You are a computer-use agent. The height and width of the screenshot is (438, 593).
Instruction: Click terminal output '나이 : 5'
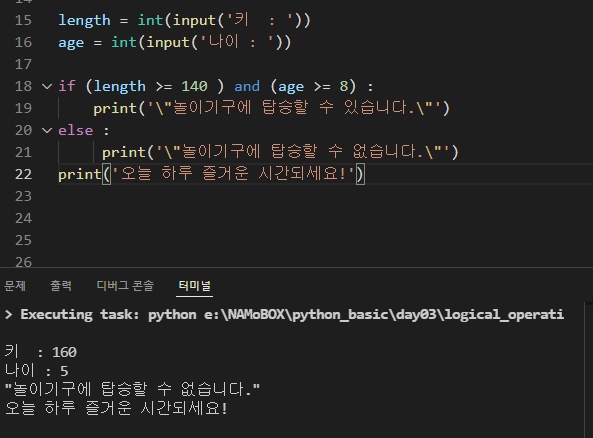pyautogui.click(x=36, y=370)
